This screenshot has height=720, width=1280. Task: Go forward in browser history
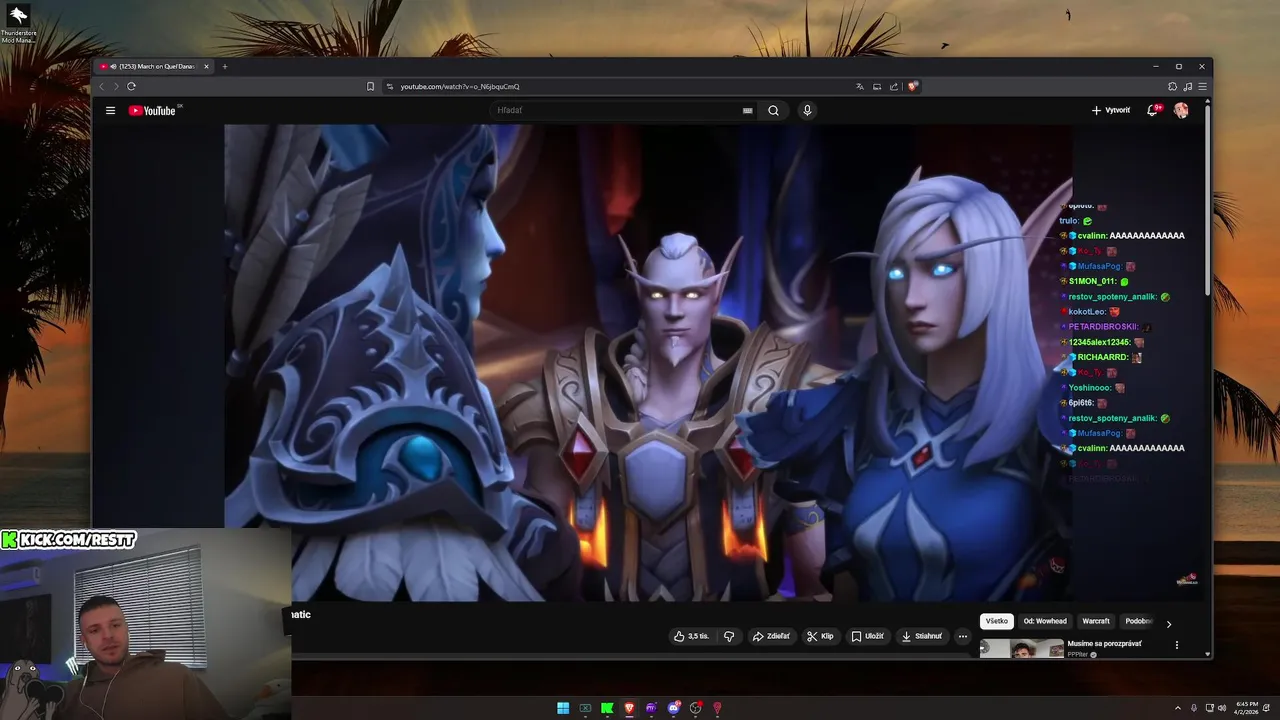pyautogui.click(x=115, y=87)
